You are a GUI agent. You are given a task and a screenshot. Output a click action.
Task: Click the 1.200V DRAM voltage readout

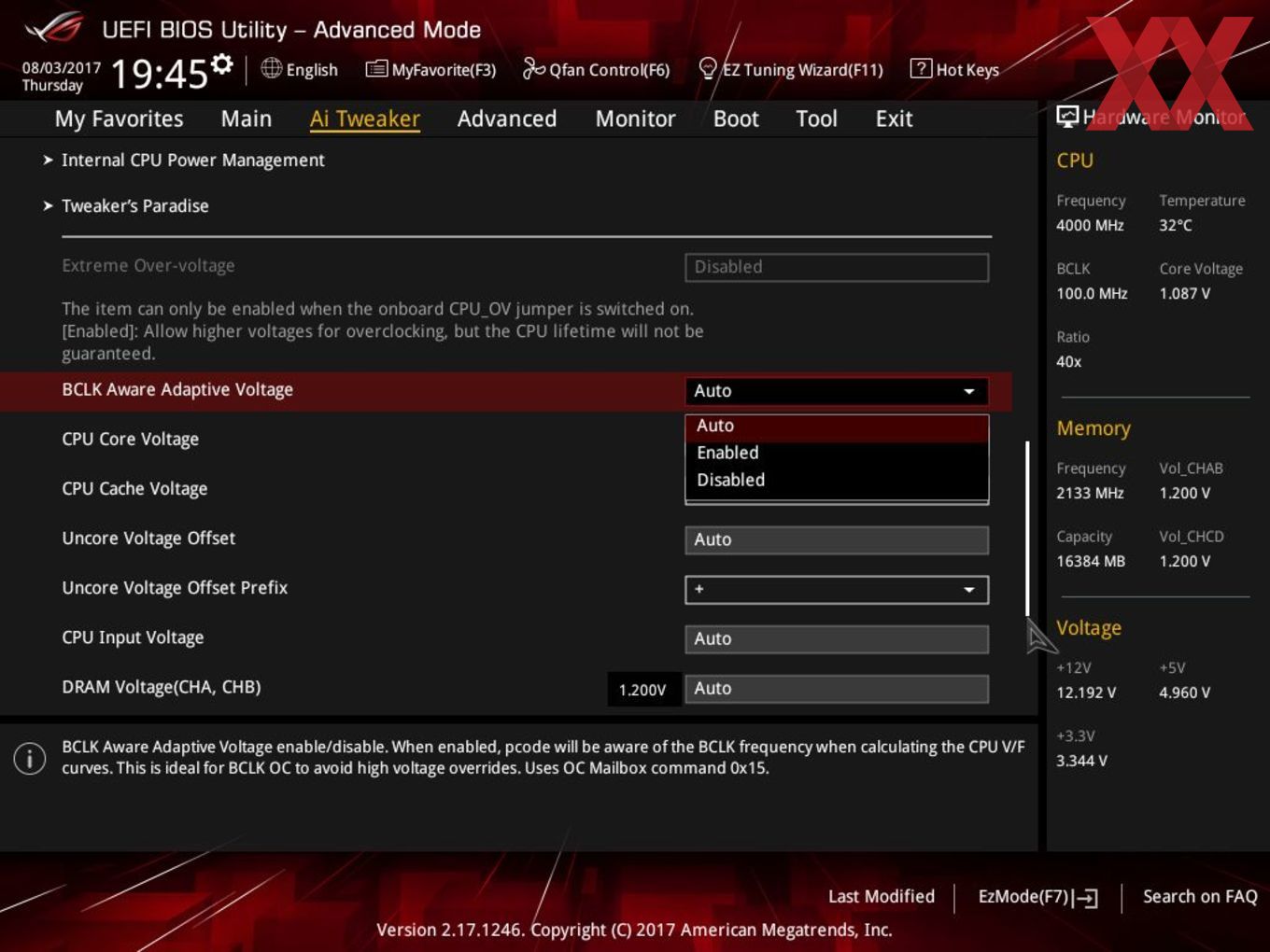click(643, 690)
